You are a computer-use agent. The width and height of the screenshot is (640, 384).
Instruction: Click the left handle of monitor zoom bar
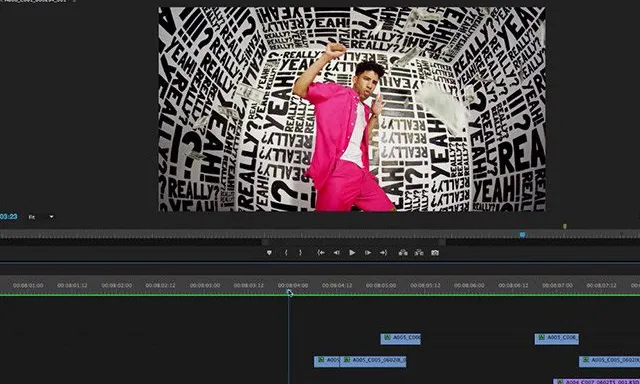pos(265,242)
